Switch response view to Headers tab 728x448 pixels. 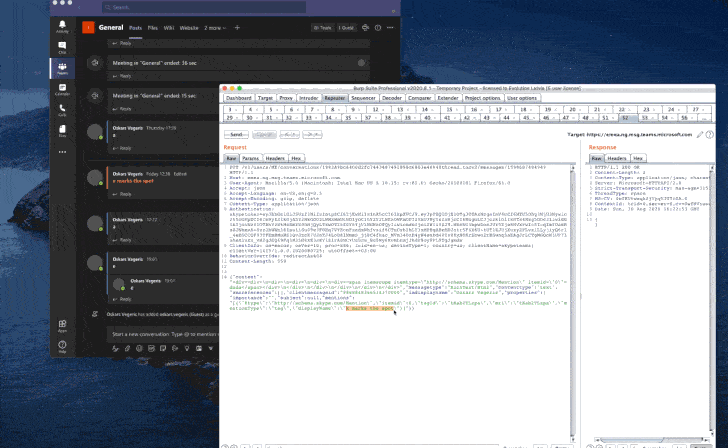pyautogui.click(x=617, y=158)
